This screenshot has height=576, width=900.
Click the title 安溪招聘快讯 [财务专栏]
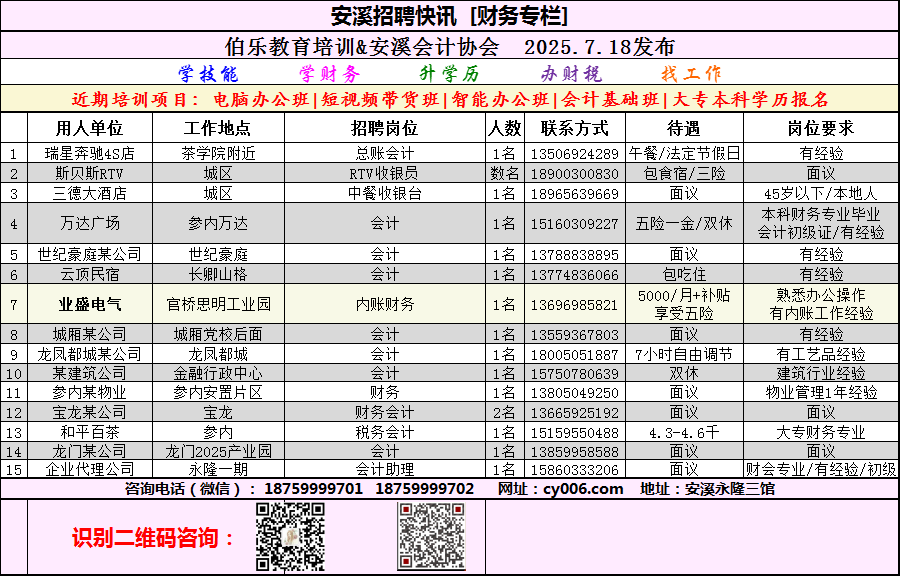pyautogui.click(x=450, y=17)
